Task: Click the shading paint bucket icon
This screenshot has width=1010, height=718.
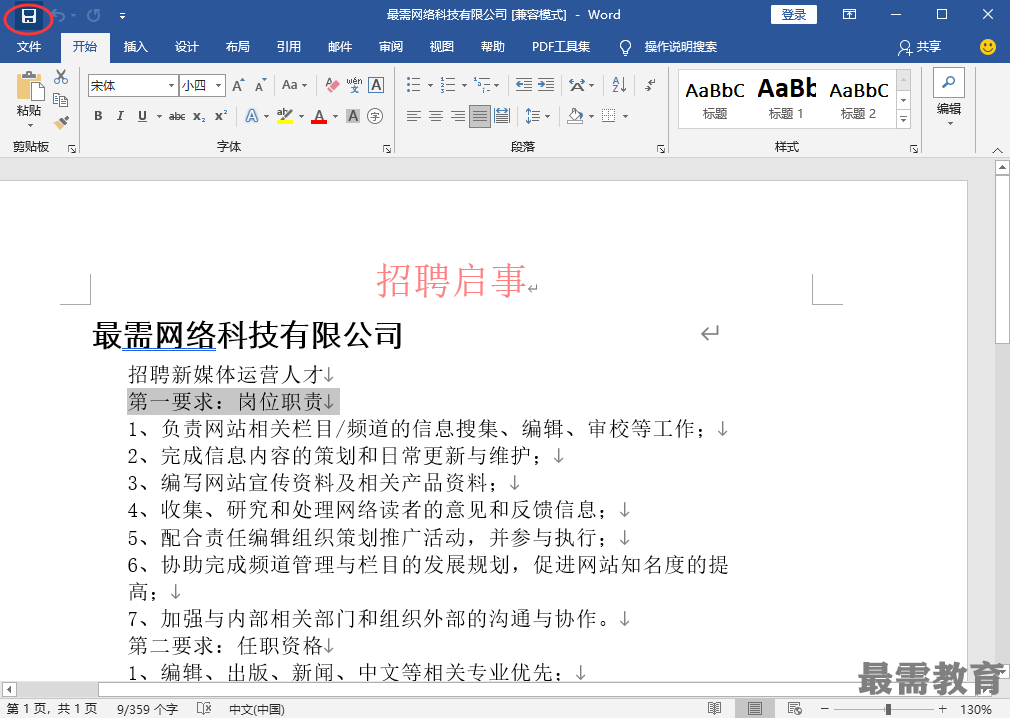Action: click(575, 116)
